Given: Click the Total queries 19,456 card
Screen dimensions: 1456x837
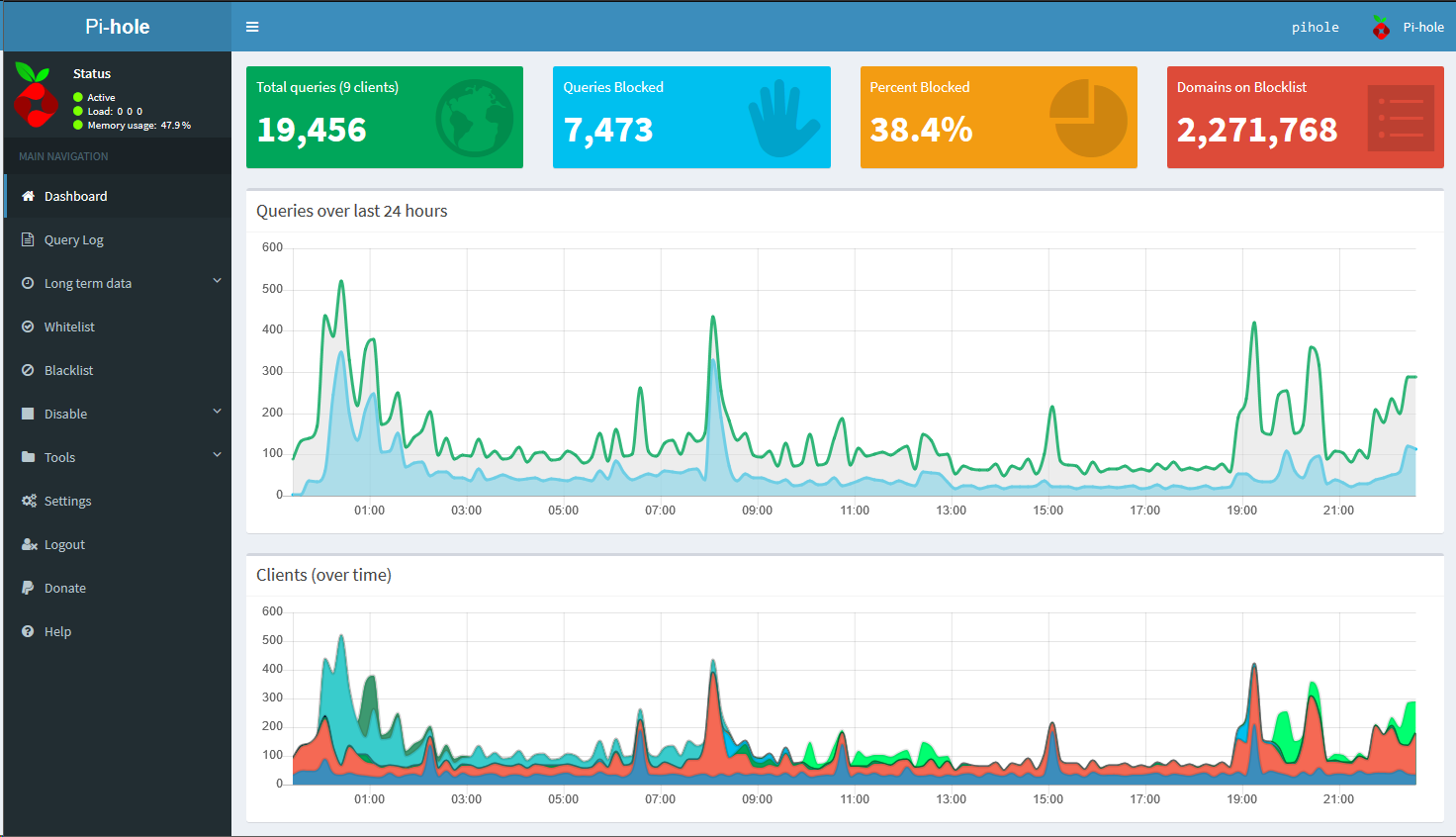Looking at the screenshot, I should [385, 117].
